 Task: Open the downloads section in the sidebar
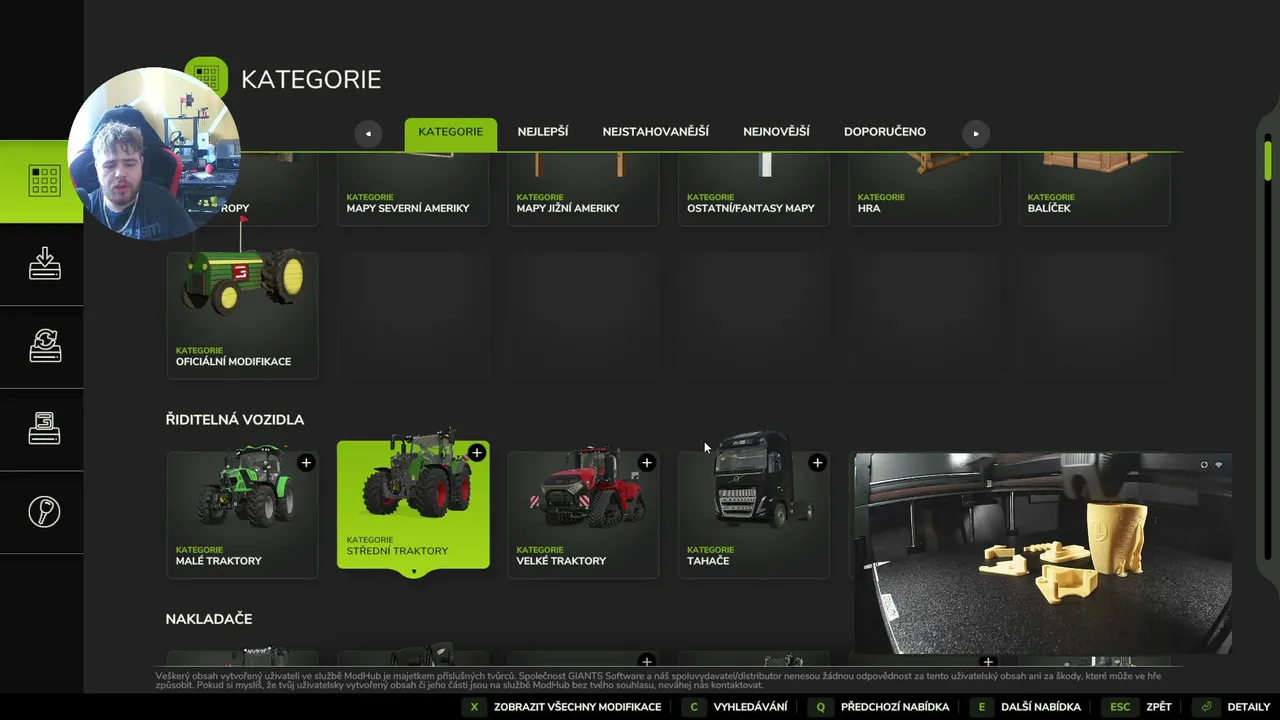click(x=42, y=264)
